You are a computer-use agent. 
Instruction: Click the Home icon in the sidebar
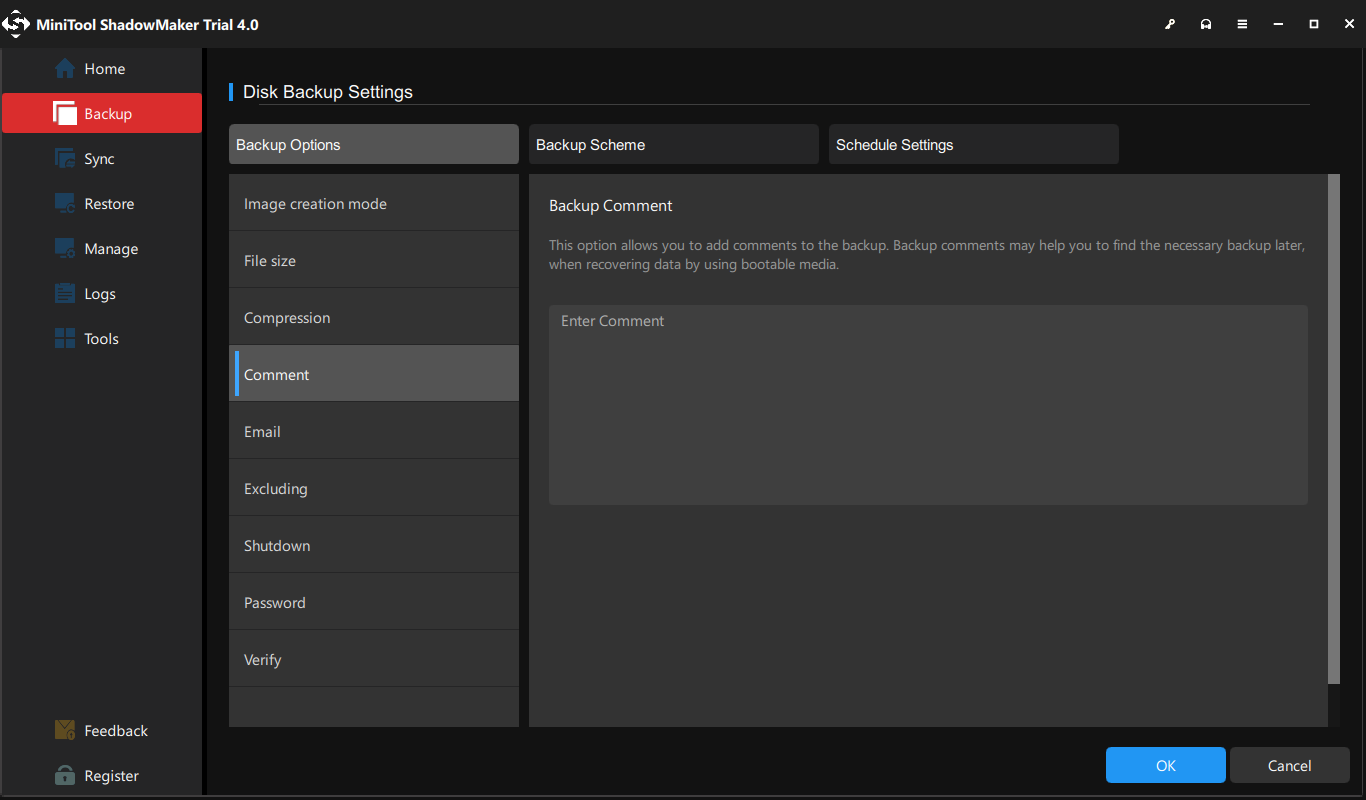point(65,69)
